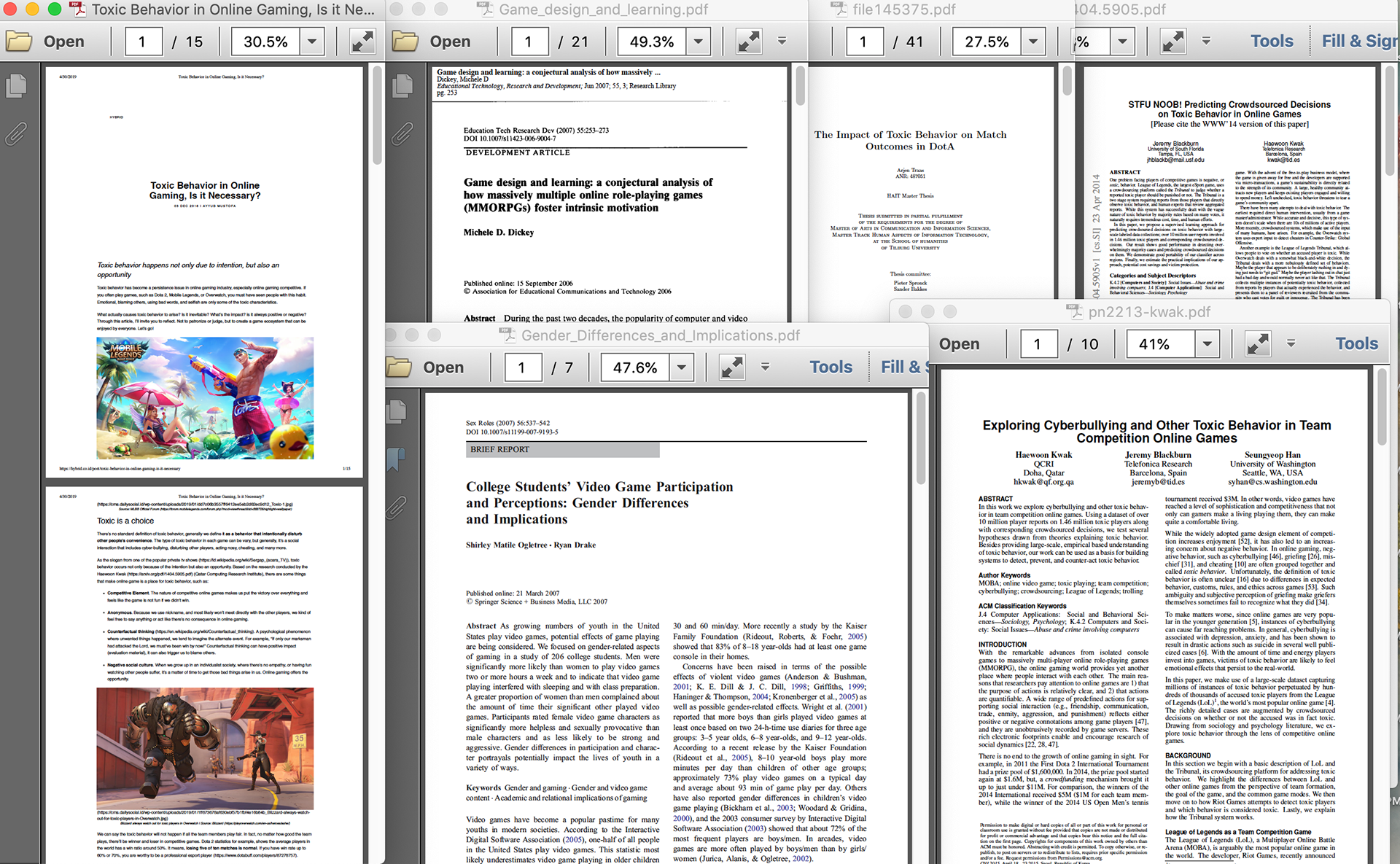Click Open button in Toxic Behavior window
Image resolution: width=1400 pixels, height=864 pixels.
pos(63,42)
